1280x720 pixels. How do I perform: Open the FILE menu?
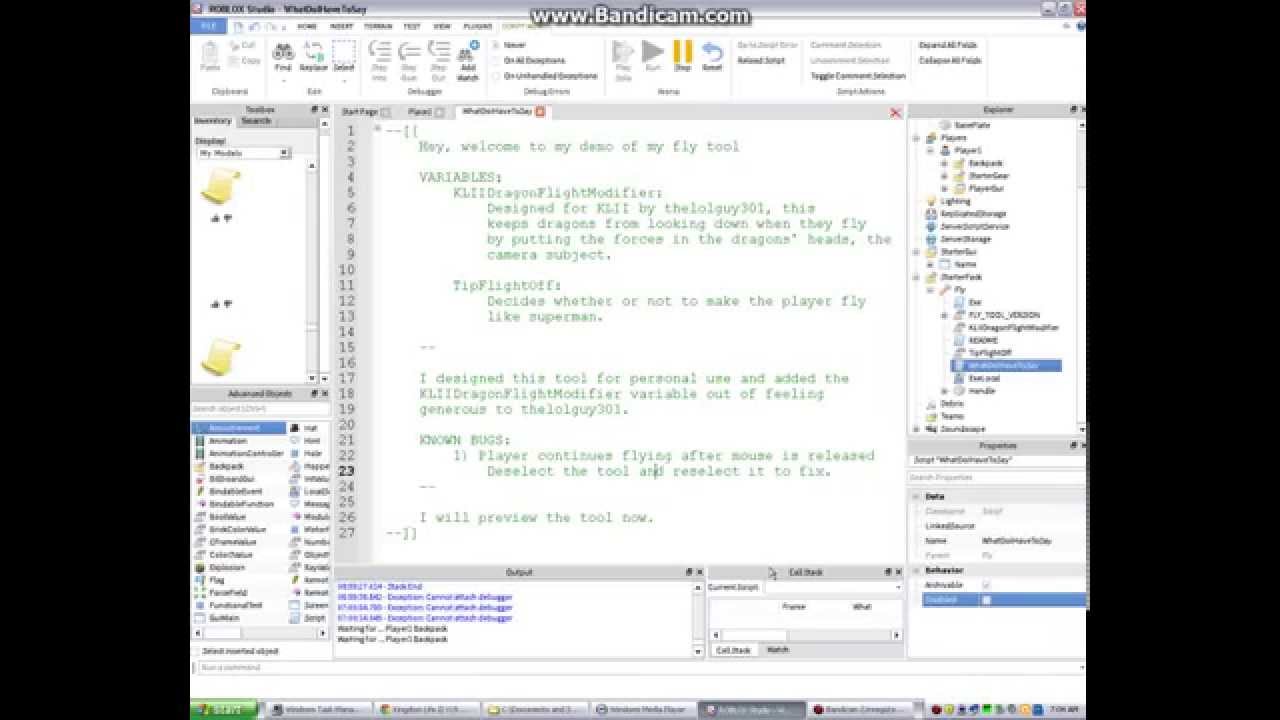coord(208,26)
